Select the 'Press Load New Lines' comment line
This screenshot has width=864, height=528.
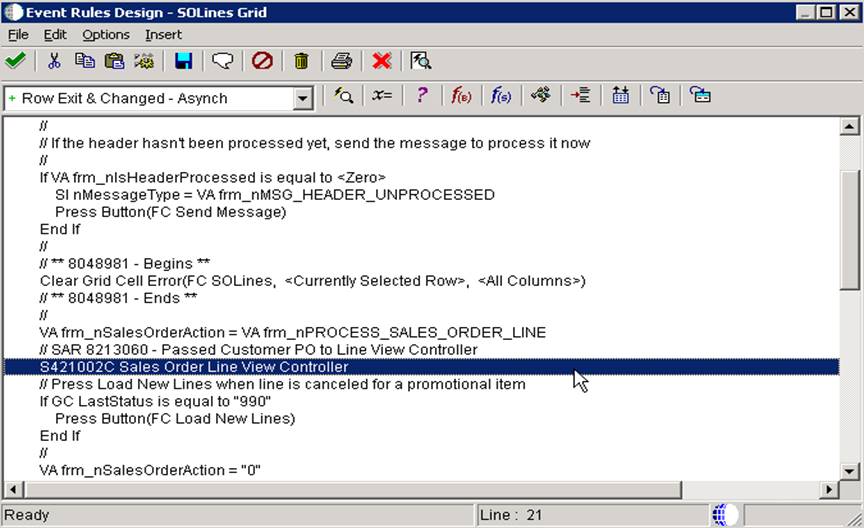282,384
